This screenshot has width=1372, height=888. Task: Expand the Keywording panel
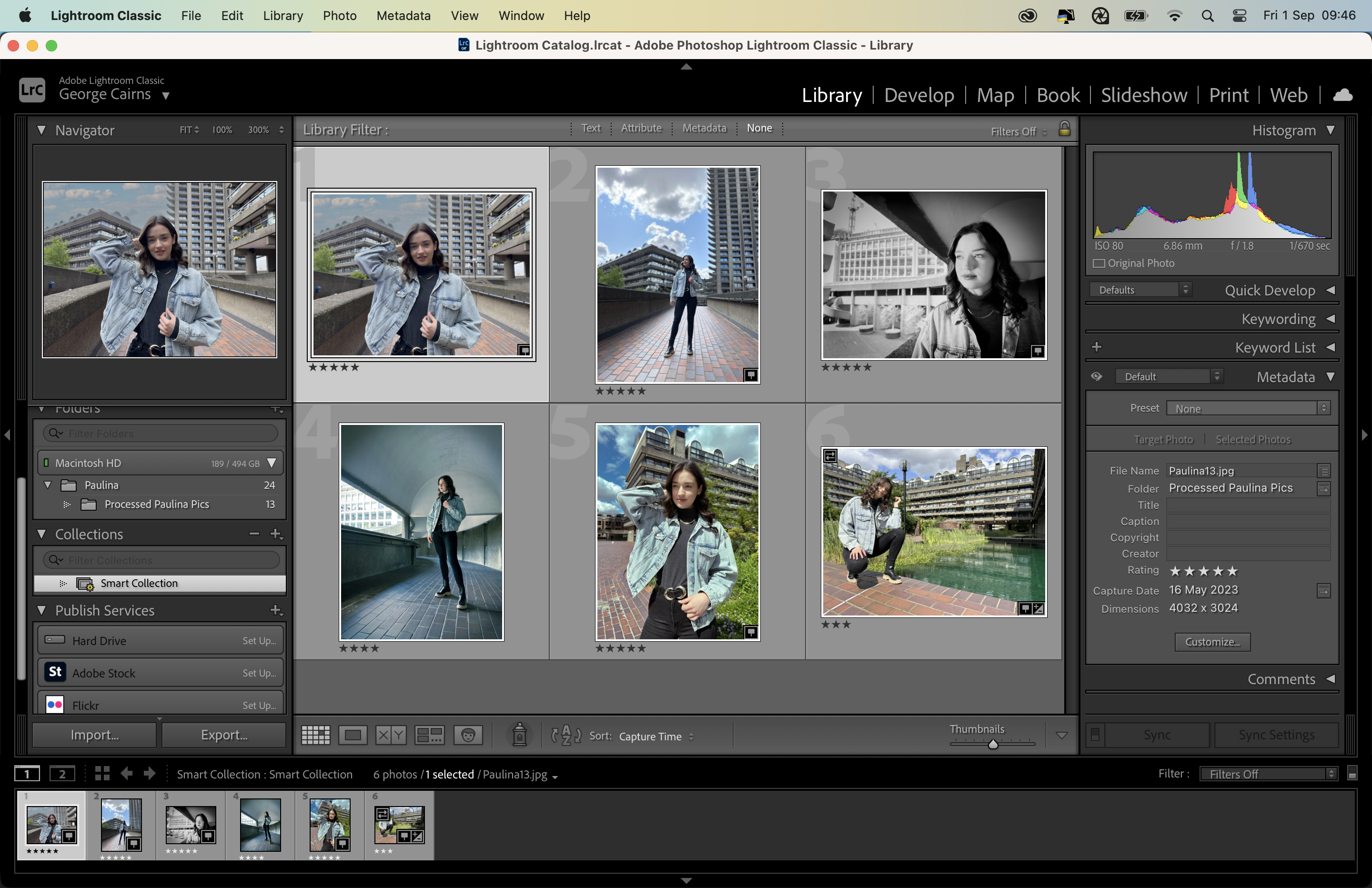click(1331, 319)
